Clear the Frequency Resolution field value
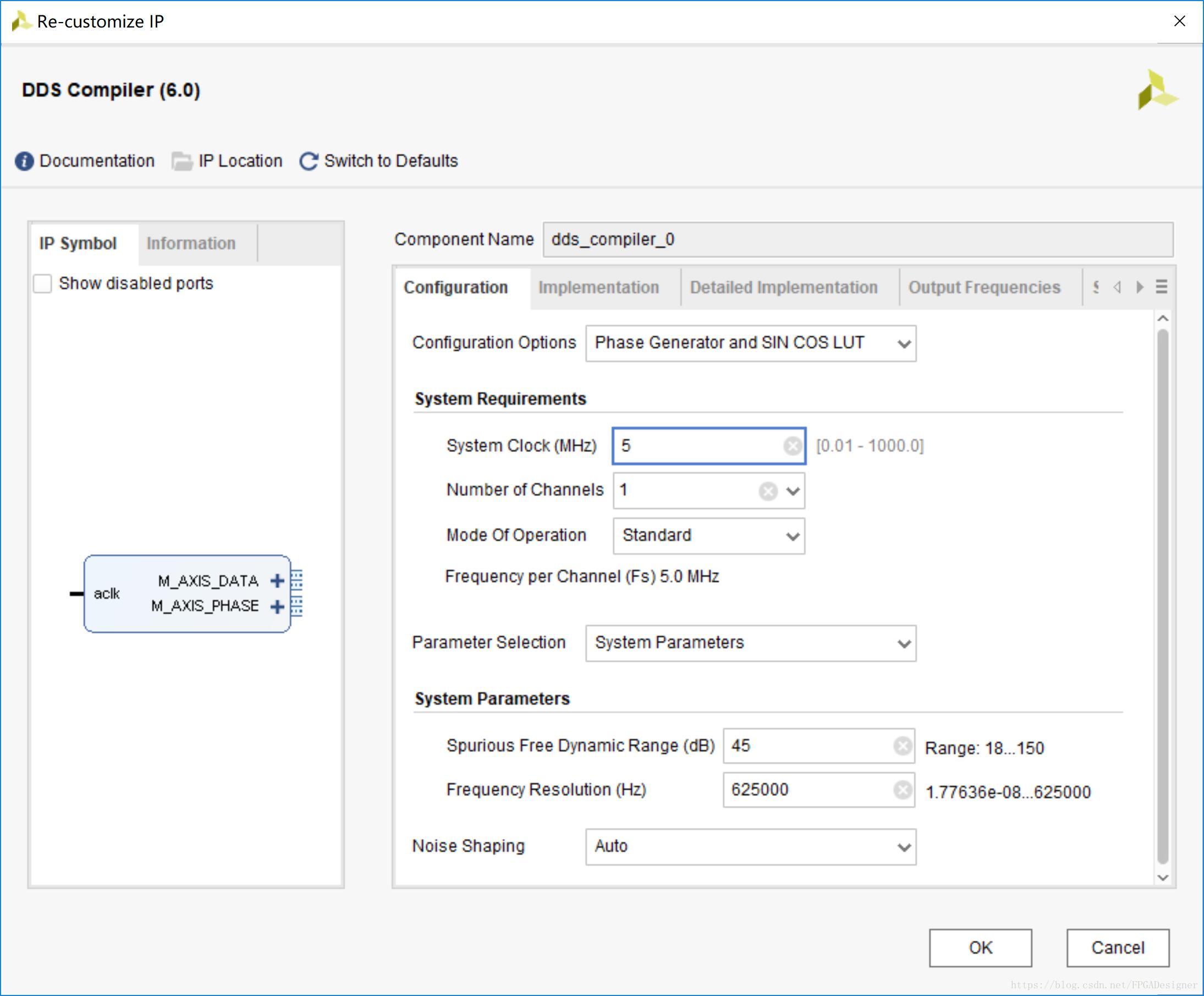Image resolution: width=1204 pixels, height=996 pixels. point(903,790)
